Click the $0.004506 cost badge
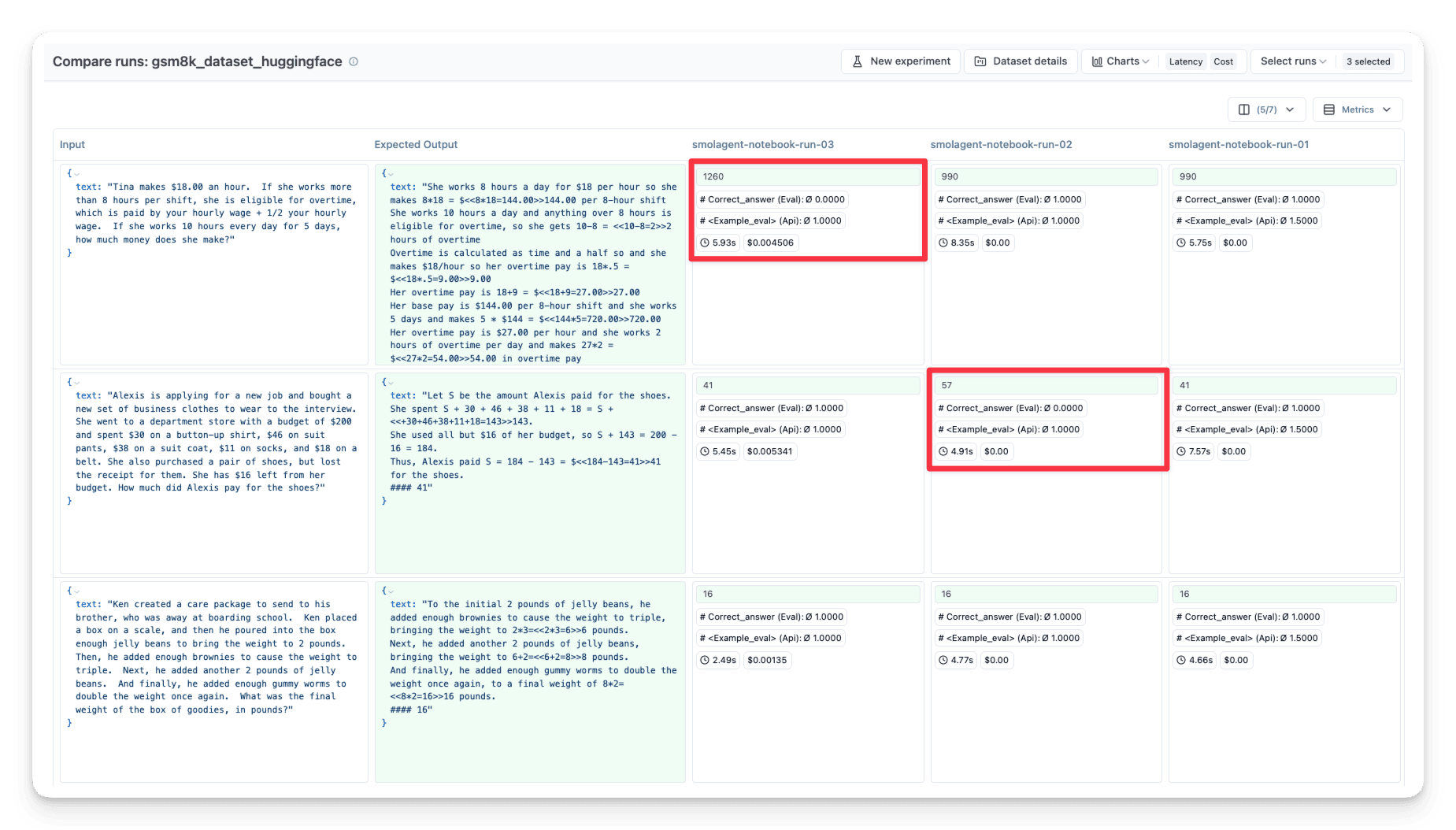This screenshot has height=830, width=1456. click(770, 243)
